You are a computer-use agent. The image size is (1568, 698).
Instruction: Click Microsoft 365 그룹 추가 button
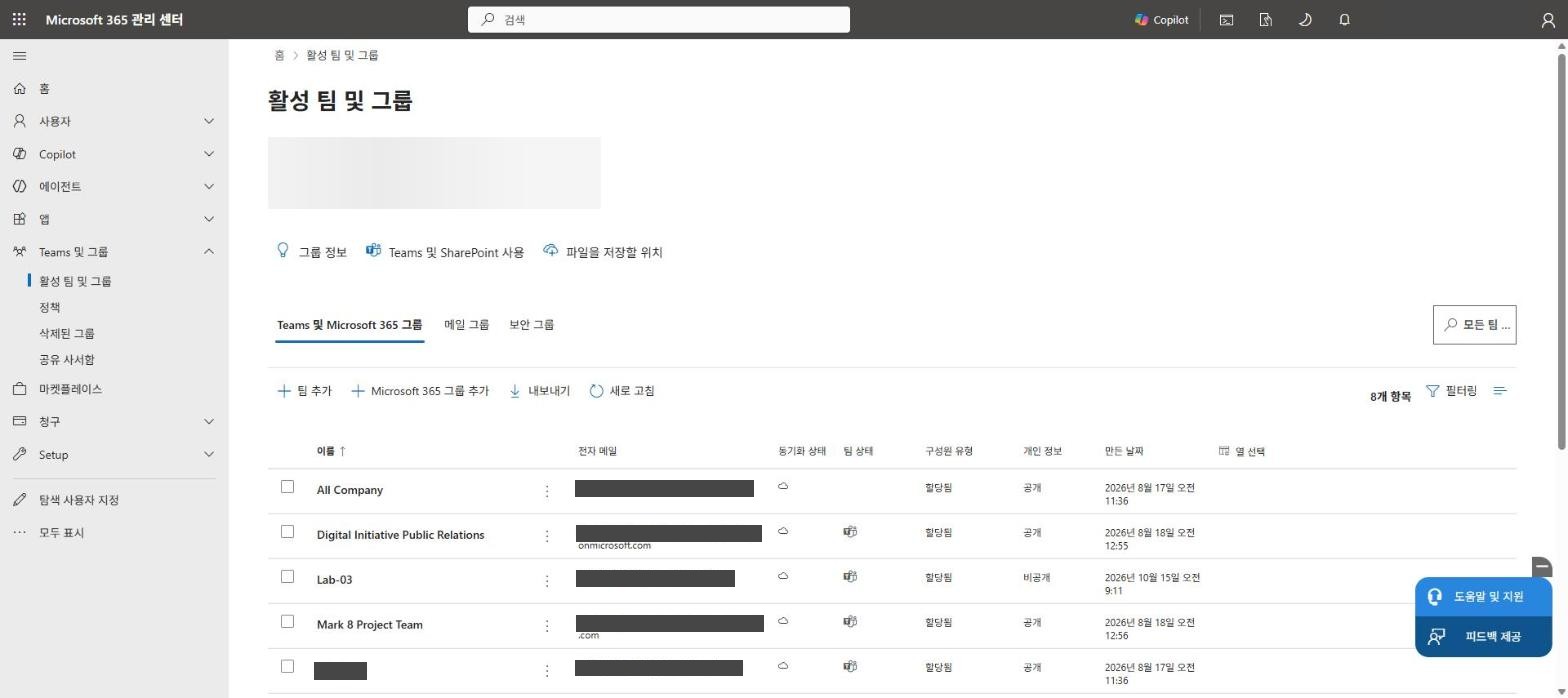[420, 391]
